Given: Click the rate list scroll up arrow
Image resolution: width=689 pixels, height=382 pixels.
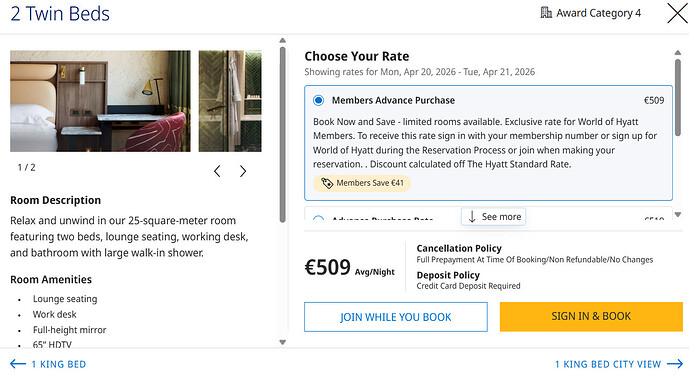Looking at the screenshot, I should click(x=678, y=53).
